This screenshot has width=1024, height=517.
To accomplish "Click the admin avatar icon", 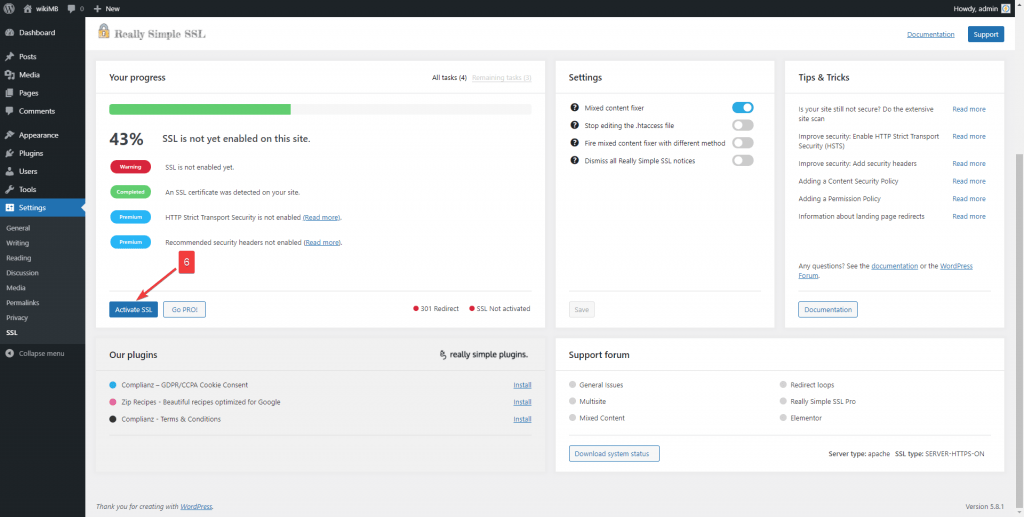I will coord(1005,8).
